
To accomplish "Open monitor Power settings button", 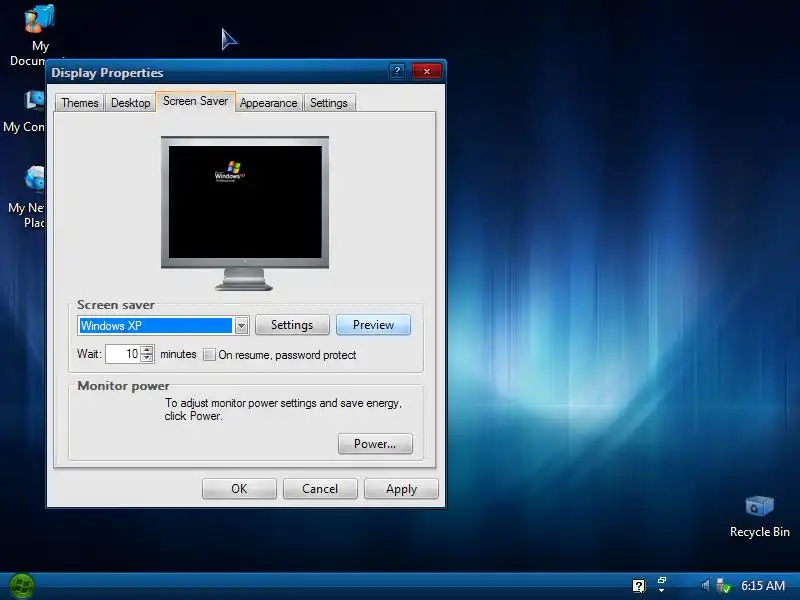I will pyautogui.click(x=375, y=444).
